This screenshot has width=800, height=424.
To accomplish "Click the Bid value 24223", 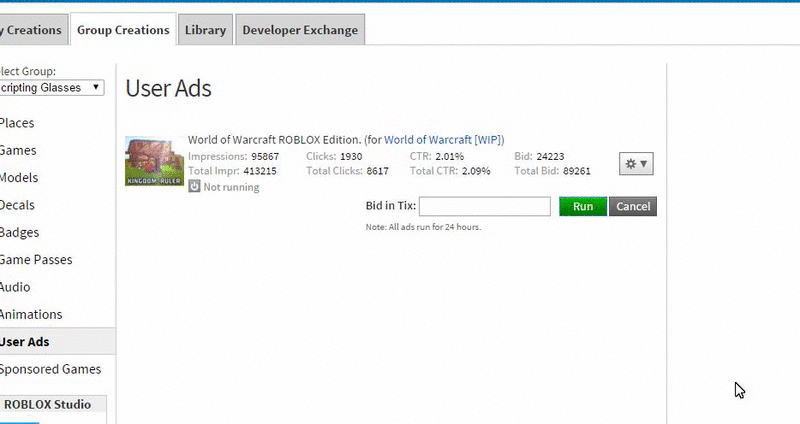I will click(550, 157).
